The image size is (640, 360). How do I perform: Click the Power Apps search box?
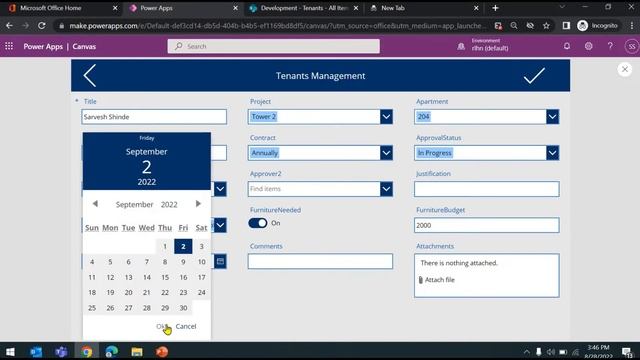273,46
